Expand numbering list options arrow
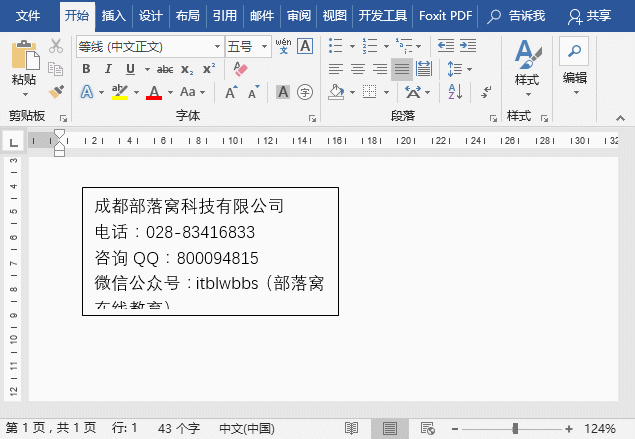 pos(386,46)
